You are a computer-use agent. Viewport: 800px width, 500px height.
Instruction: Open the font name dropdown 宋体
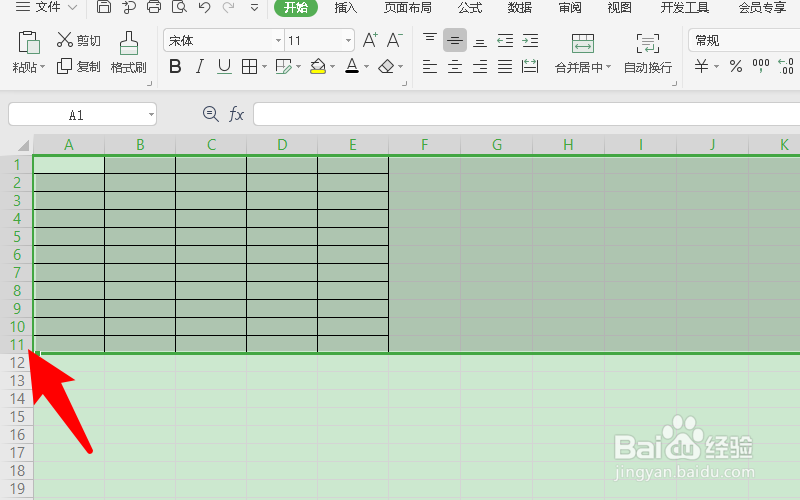tap(279, 40)
